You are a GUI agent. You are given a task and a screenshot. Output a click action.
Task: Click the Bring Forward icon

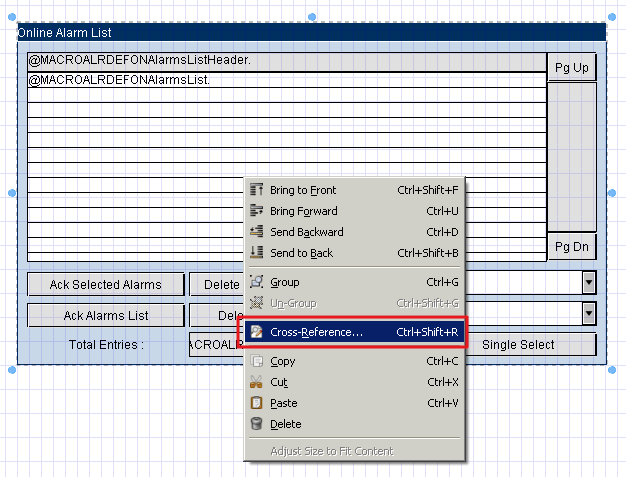coord(256,210)
